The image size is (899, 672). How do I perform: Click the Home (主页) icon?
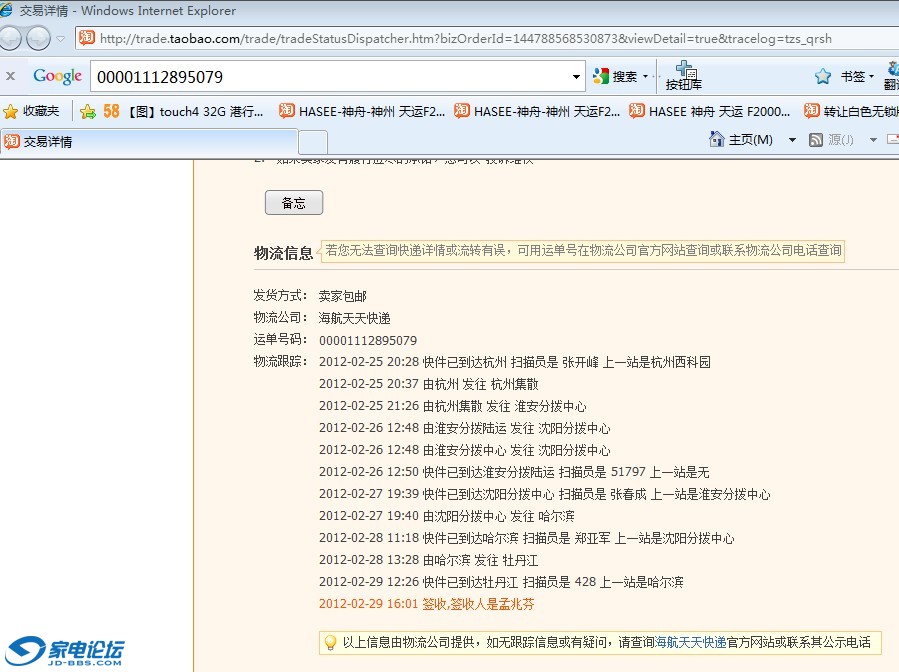pyautogui.click(x=716, y=140)
